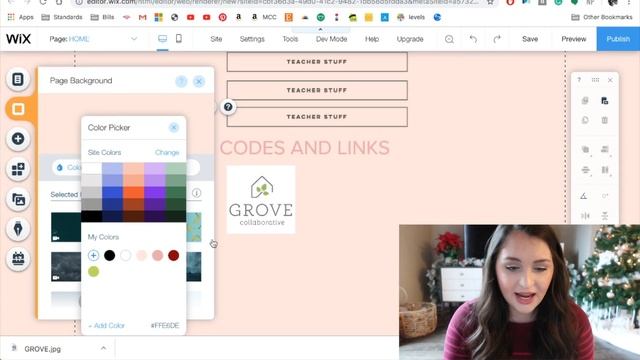Image resolution: width=640 pixels, height=360 pixels.
Task: Expand the Page HOME dropdown
Action: tap(134, 39)
